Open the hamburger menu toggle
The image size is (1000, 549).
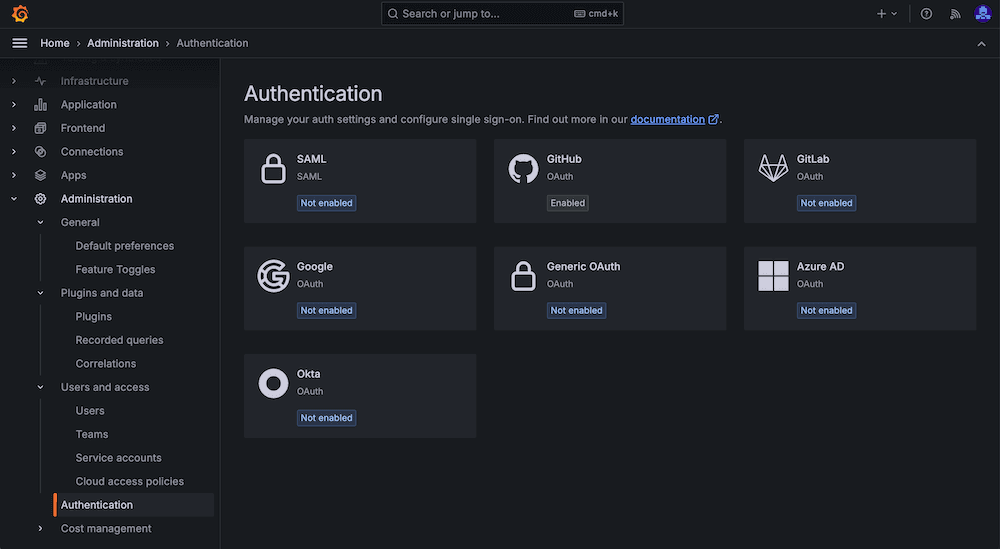[x=20, y=43]
